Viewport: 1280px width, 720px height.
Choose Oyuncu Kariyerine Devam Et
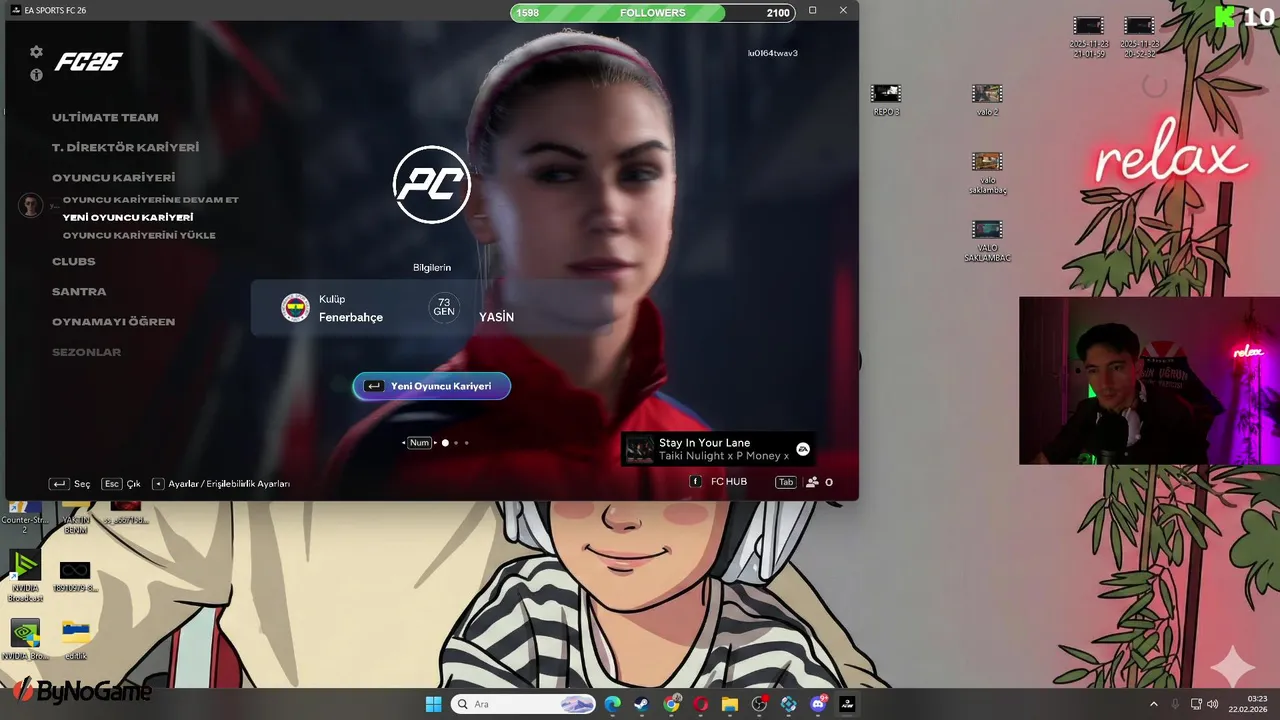click(150, 200)
